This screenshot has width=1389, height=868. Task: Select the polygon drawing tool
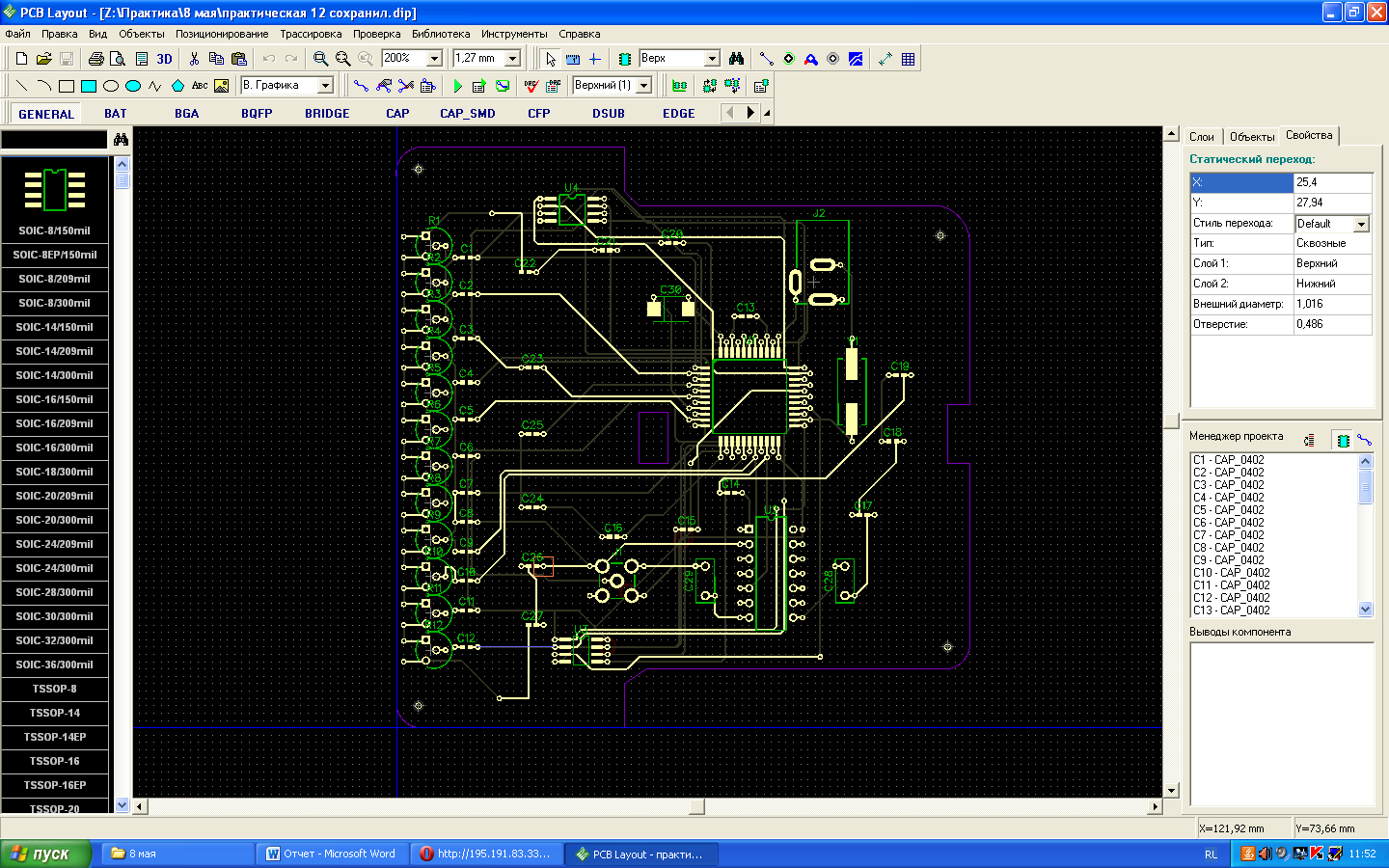pyautogui.click(x=177, y=86)
